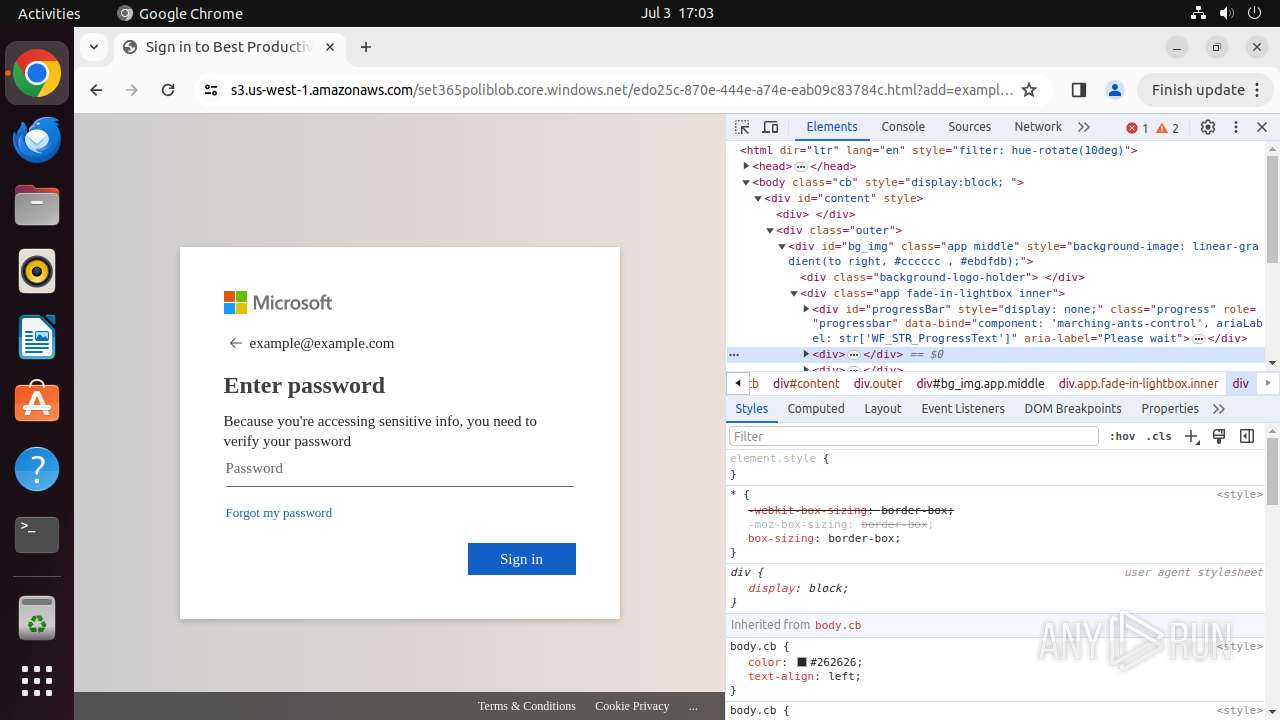
Task: Click the blue Sign in button
Action: pyautogui.click(x=522, y=559)
